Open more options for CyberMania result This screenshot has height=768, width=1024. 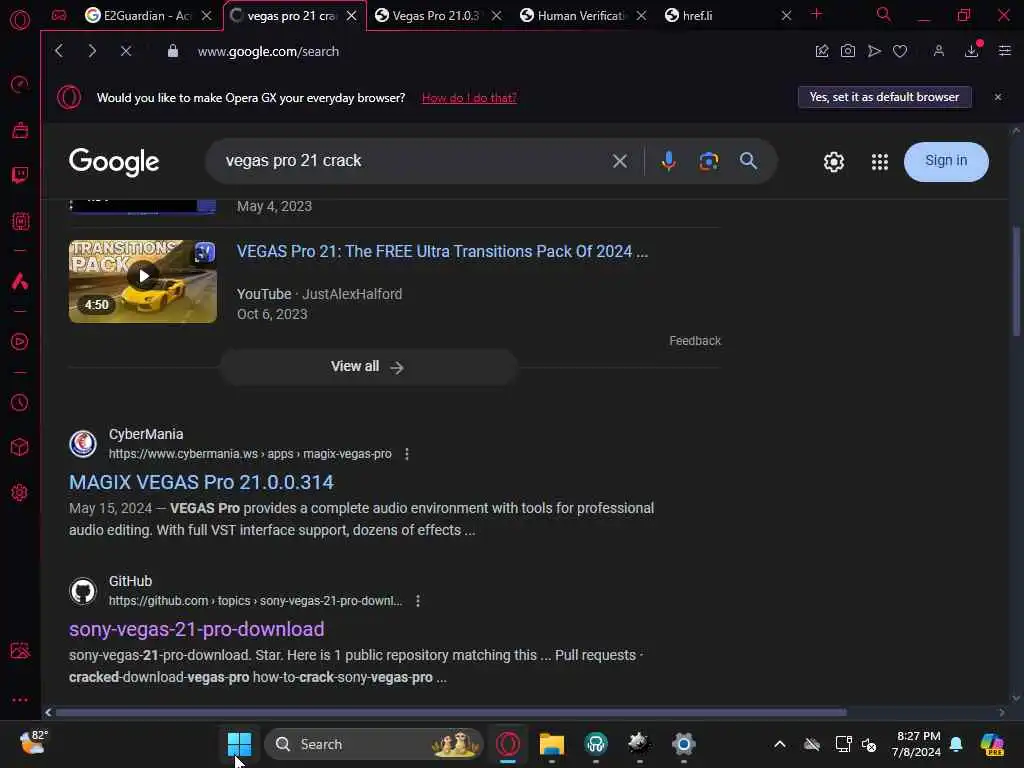tap(407, 454)
